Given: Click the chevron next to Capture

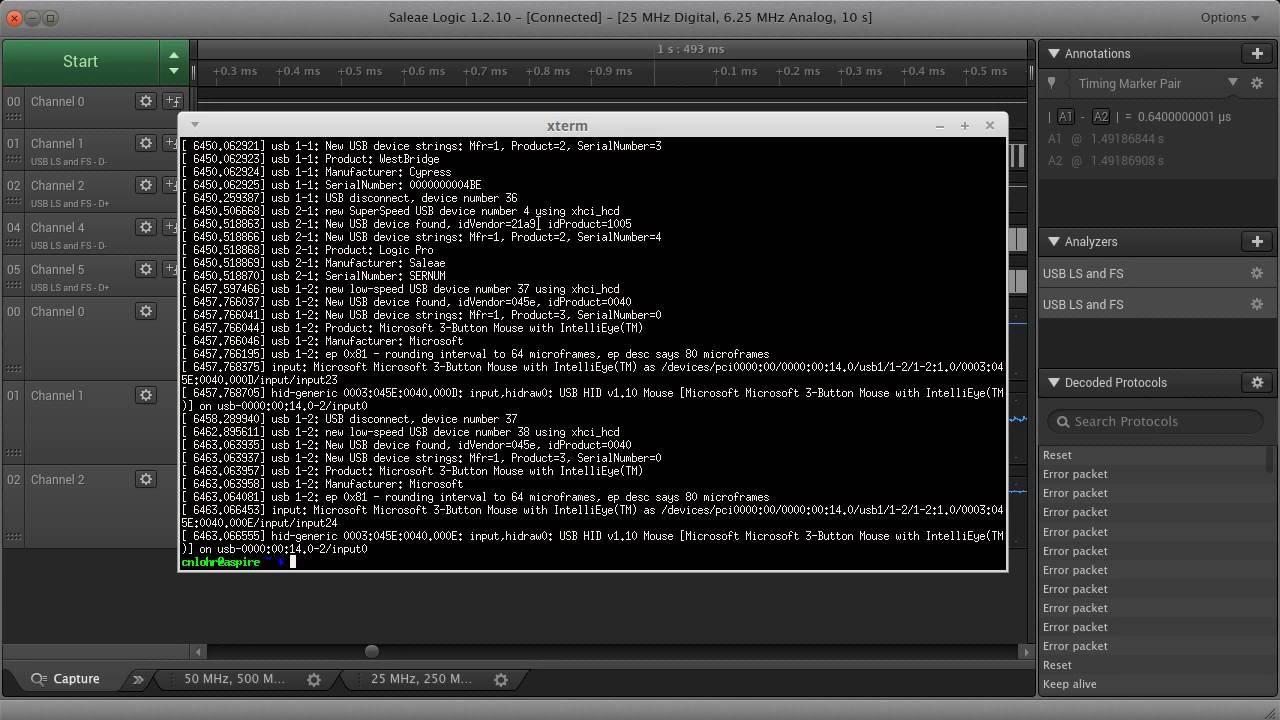Looking at the screenshot, I should point(137,679).
